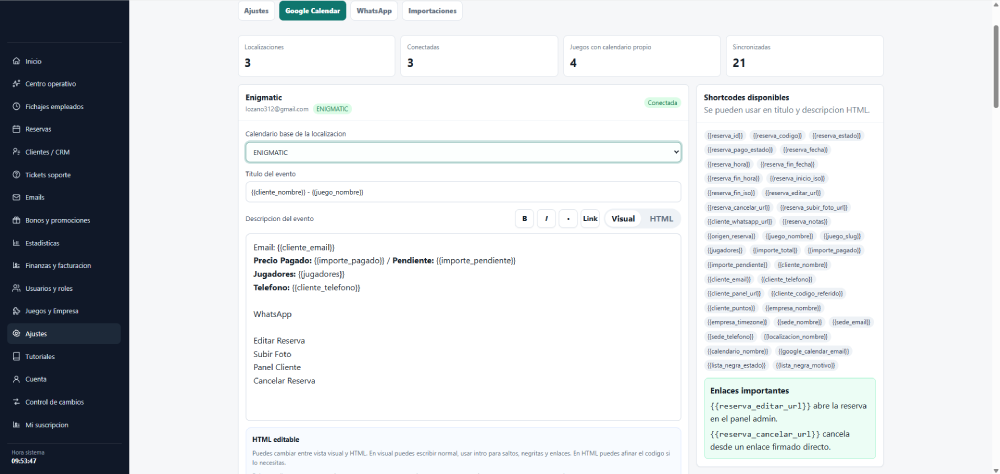The width and height of the screenshot is (1000, 474).
Task: Click Cancelar Reserva link in description
Action: pos(284,381)
